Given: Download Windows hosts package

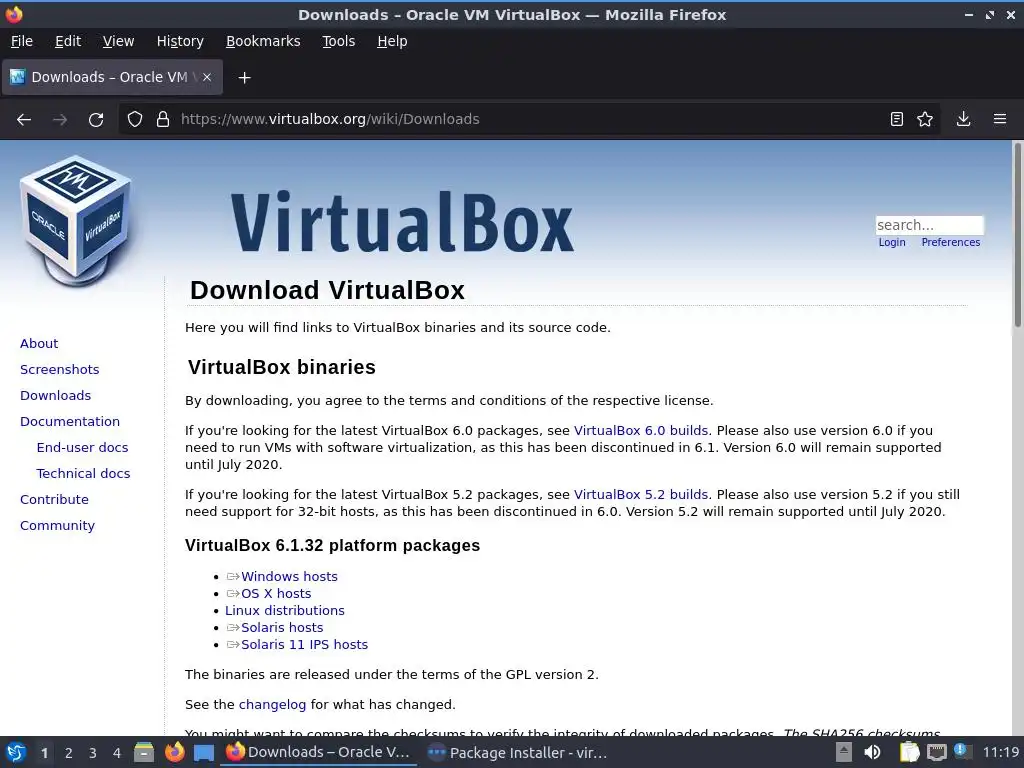Looking at the screenshot, I should pyautogui.click(x=289, y=577).
